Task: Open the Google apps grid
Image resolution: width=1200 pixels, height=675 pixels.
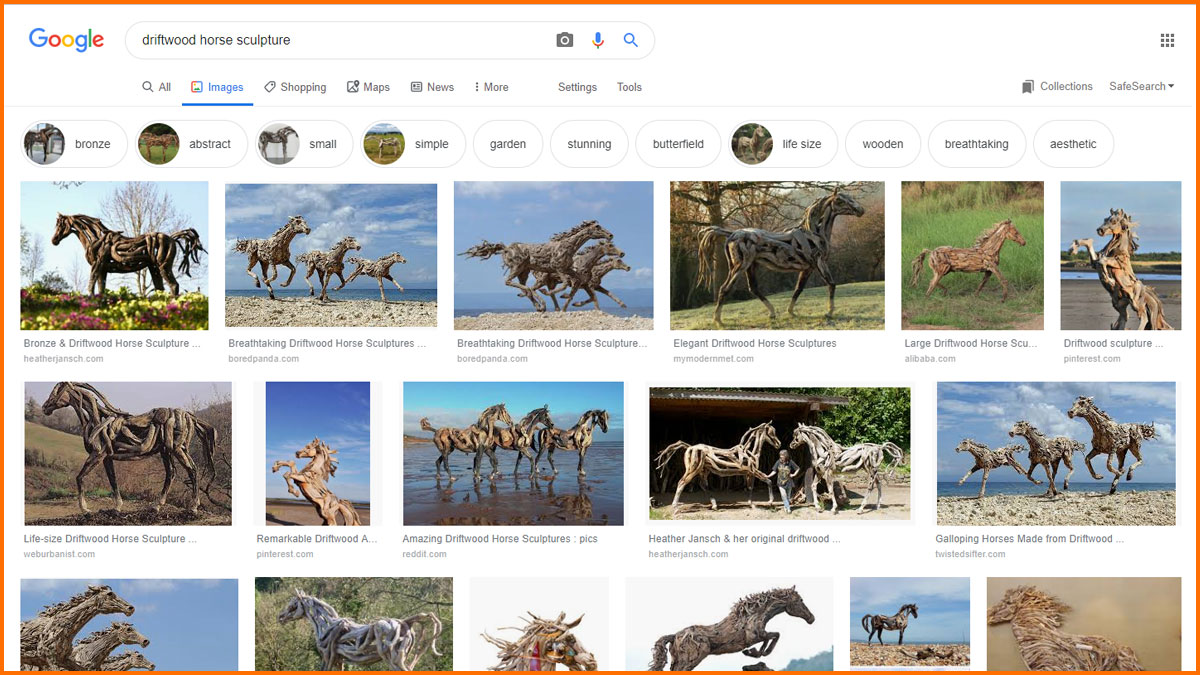Action: tap(1167, 40)
